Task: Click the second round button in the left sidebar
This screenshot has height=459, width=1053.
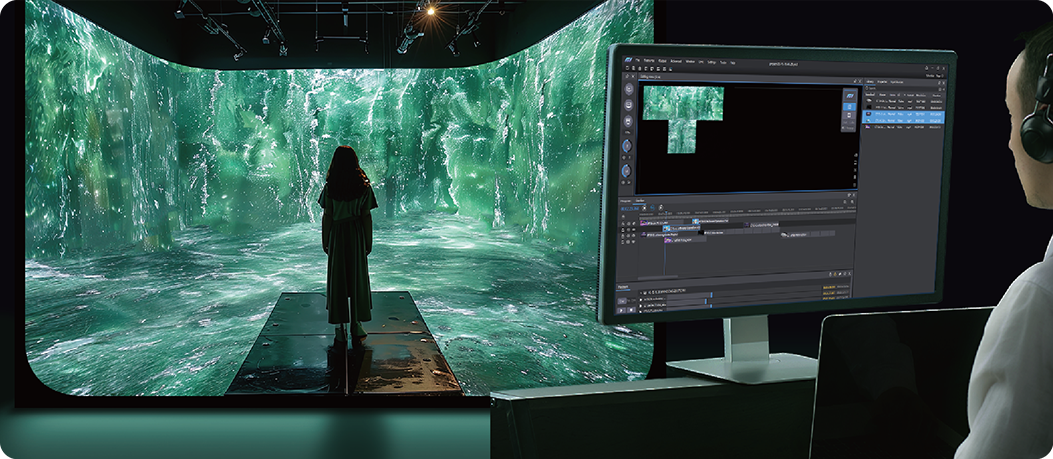Action: (x=629, y=106)
